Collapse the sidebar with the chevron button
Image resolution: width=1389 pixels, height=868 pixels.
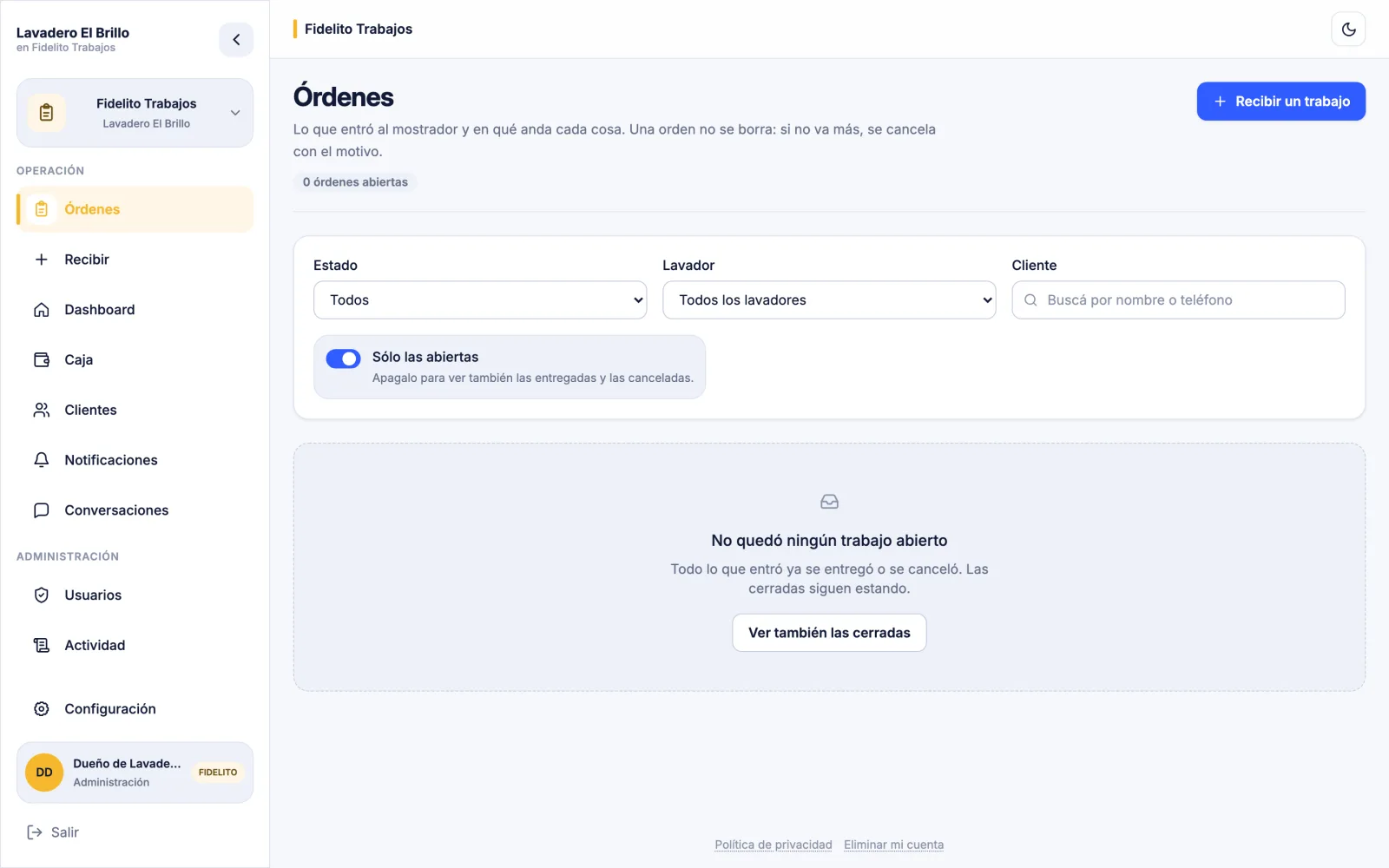pos(236,40)
